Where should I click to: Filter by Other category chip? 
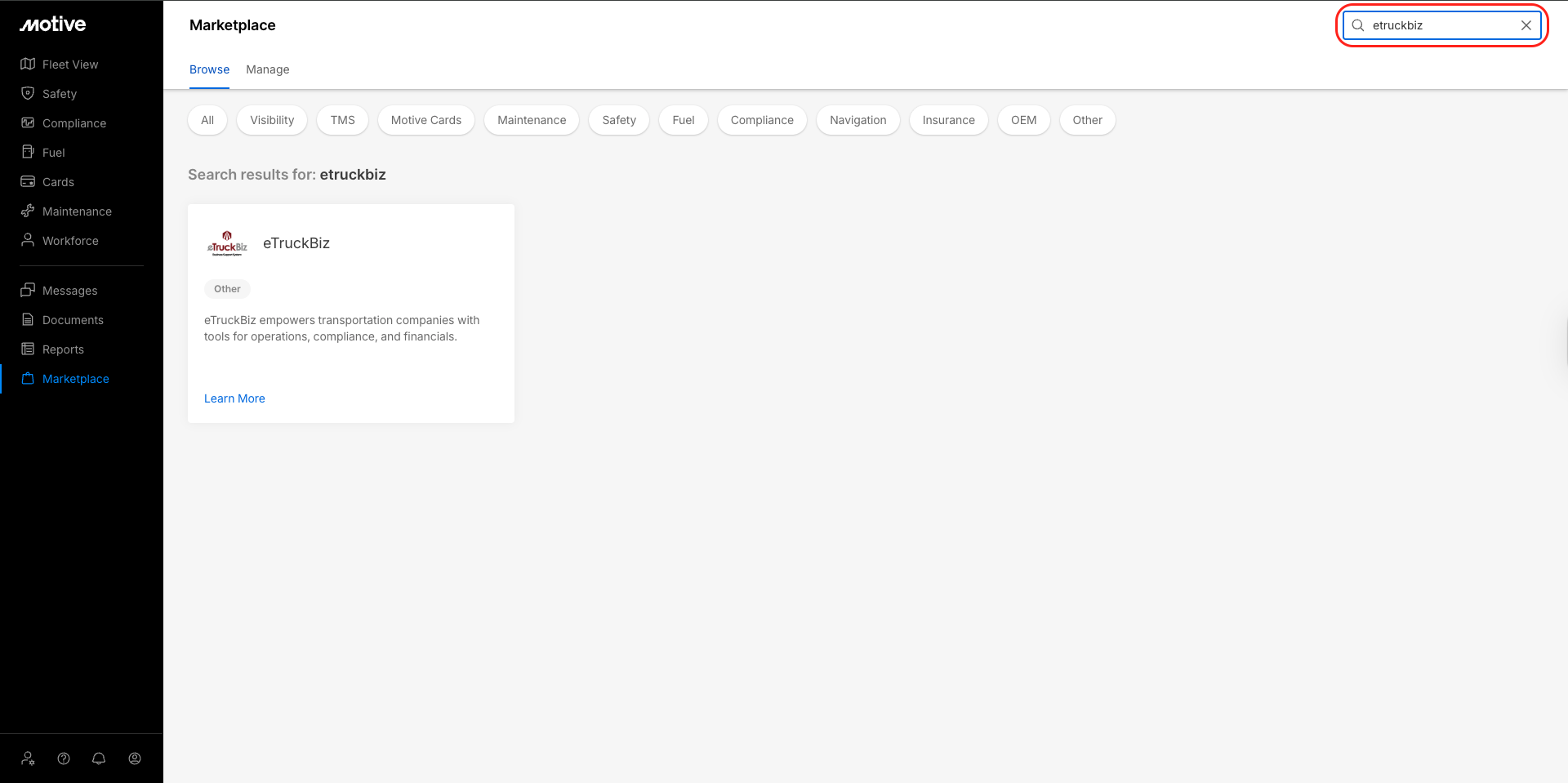coord(1088,120)
